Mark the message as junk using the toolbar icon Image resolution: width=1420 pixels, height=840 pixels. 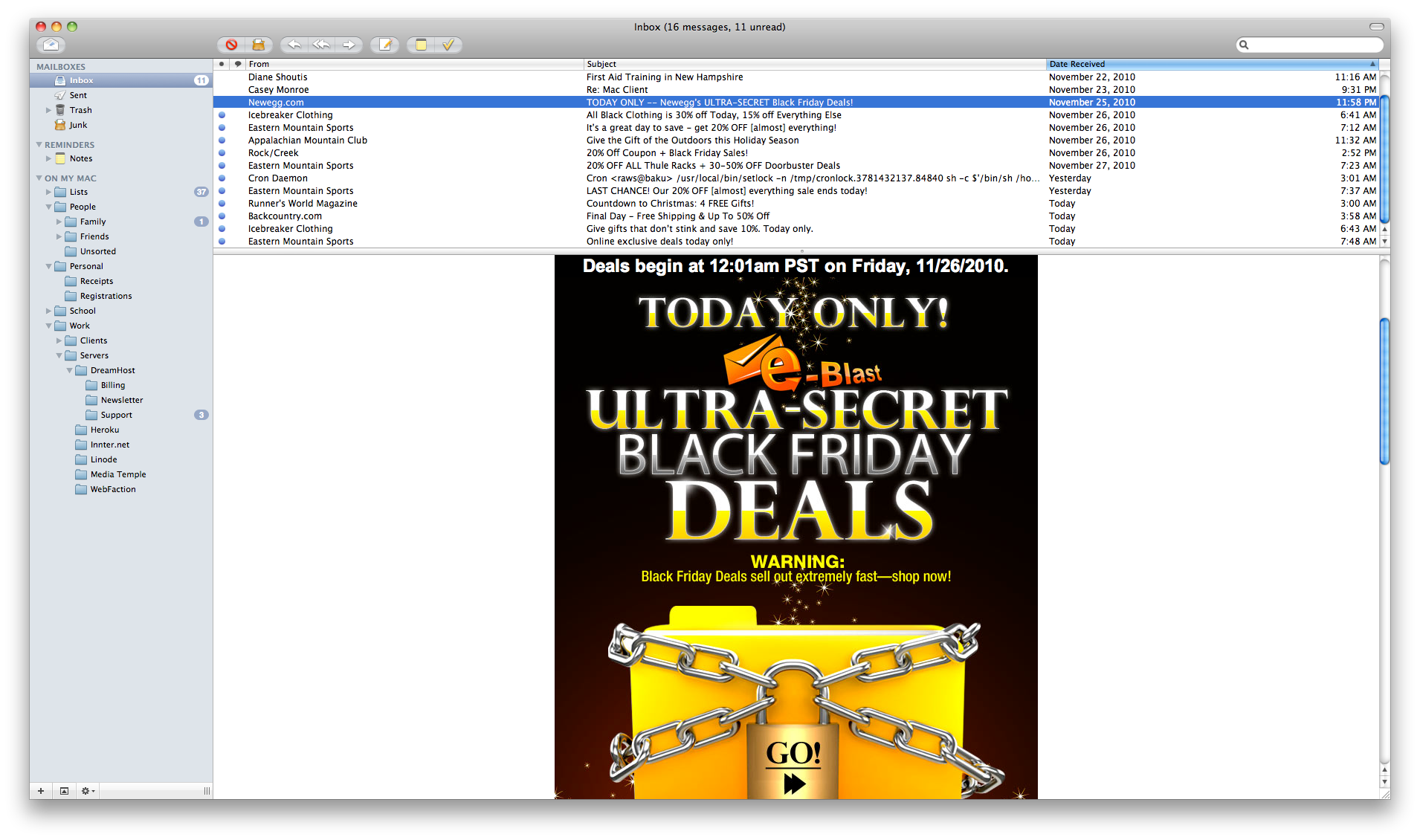[259, 45]
